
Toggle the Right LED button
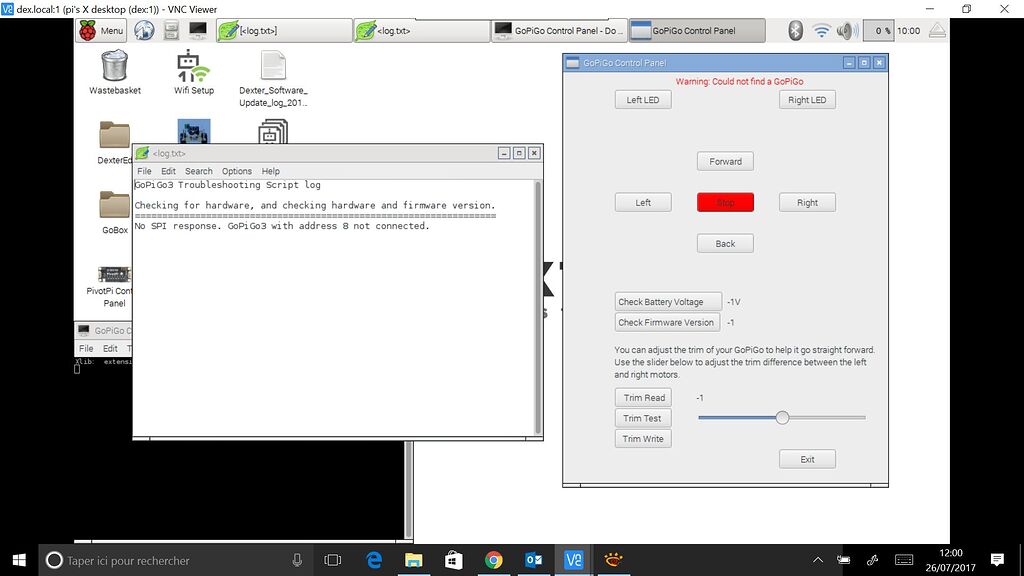click(x=806, y=100)
